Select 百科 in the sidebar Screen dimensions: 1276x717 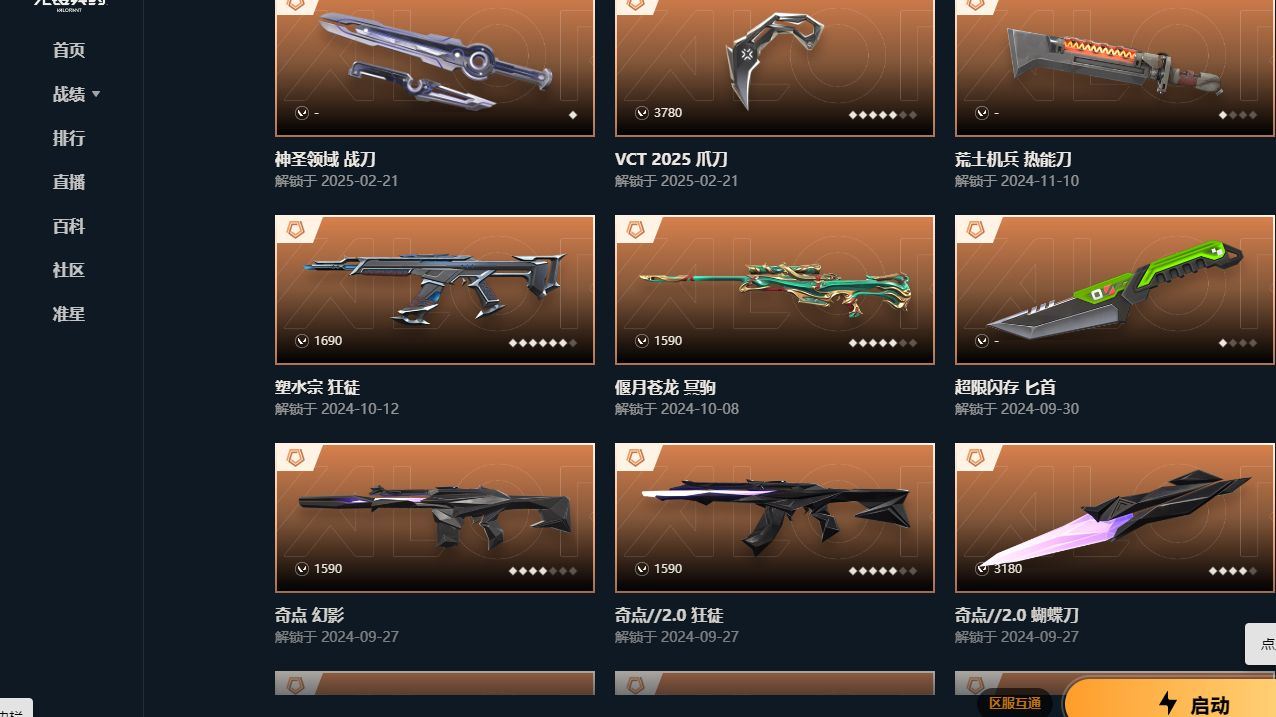(x=69, y=226)
